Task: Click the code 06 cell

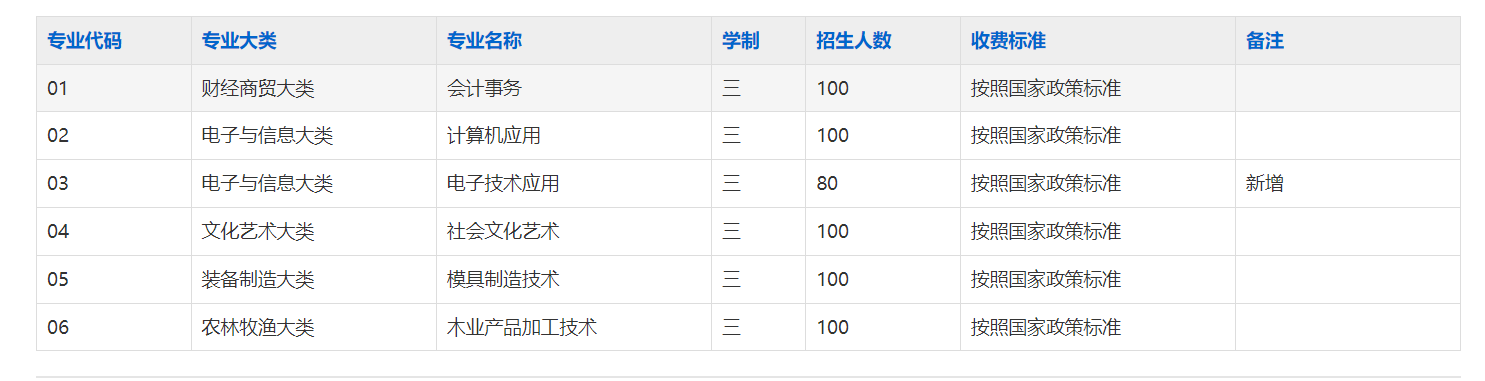Action: coord(114,327)
